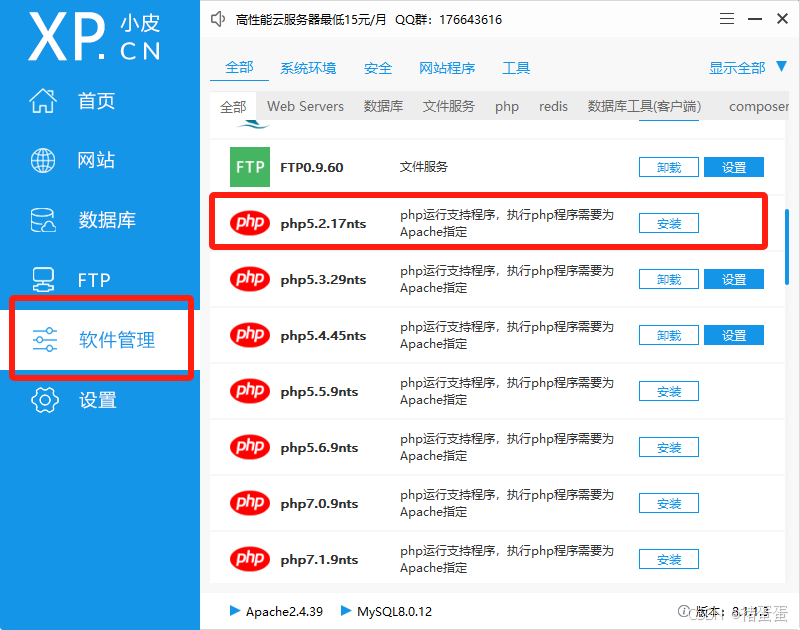Image resolution: width=800 pixels, height=630 pixels.
Task: Click the php7.1.9nts name text
Action: [x=319, y=560]
